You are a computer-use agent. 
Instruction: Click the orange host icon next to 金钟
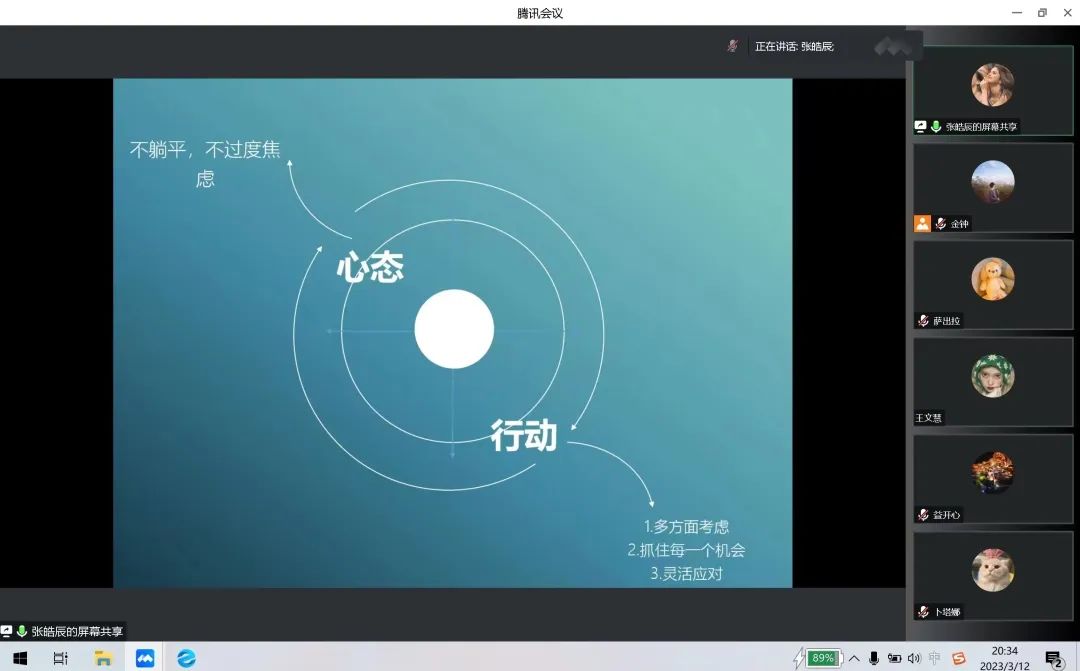922,224
